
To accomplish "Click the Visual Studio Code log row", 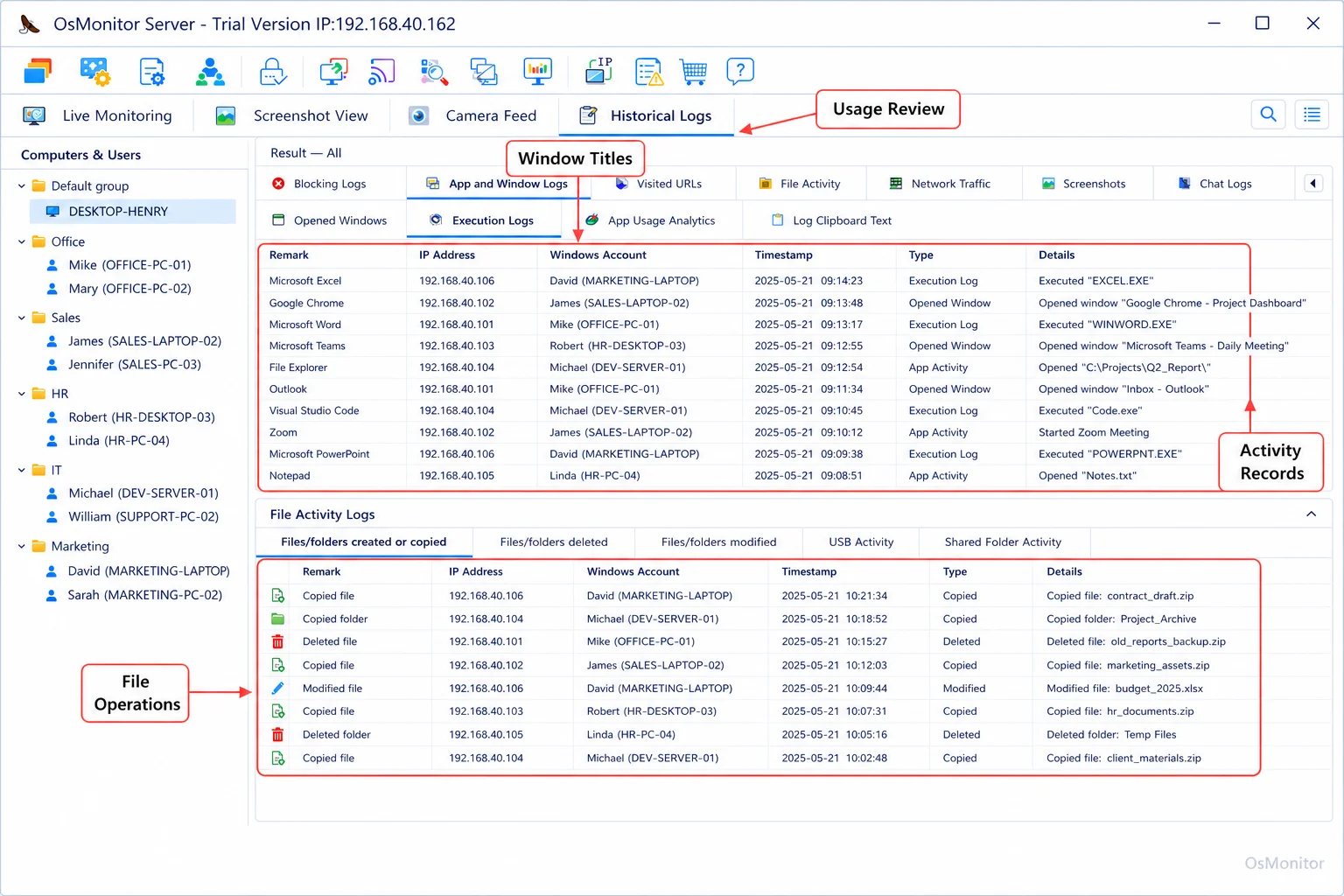I will coord(753,411).
